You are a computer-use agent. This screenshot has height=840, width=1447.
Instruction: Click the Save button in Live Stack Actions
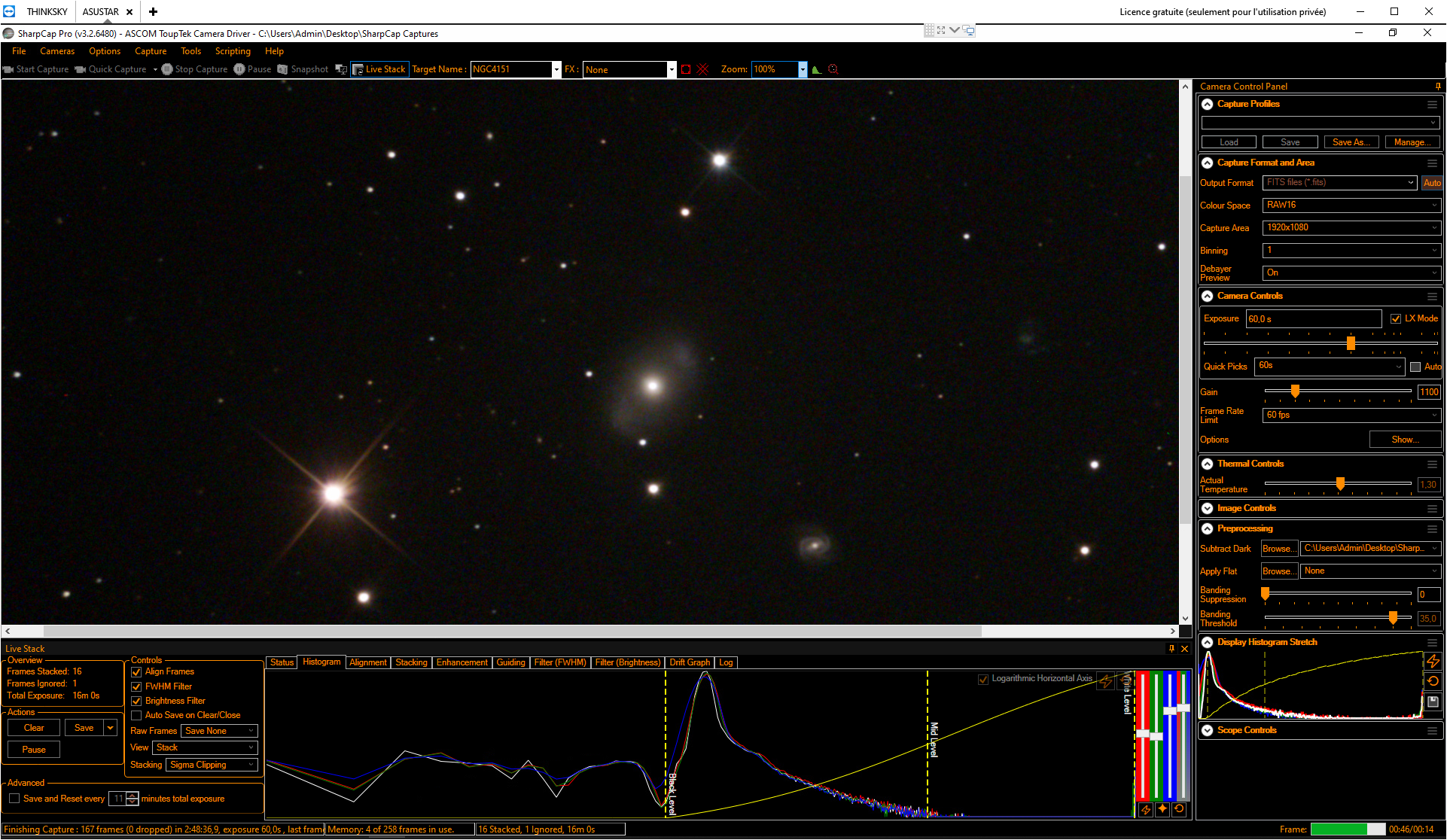[x=84, y=728]
